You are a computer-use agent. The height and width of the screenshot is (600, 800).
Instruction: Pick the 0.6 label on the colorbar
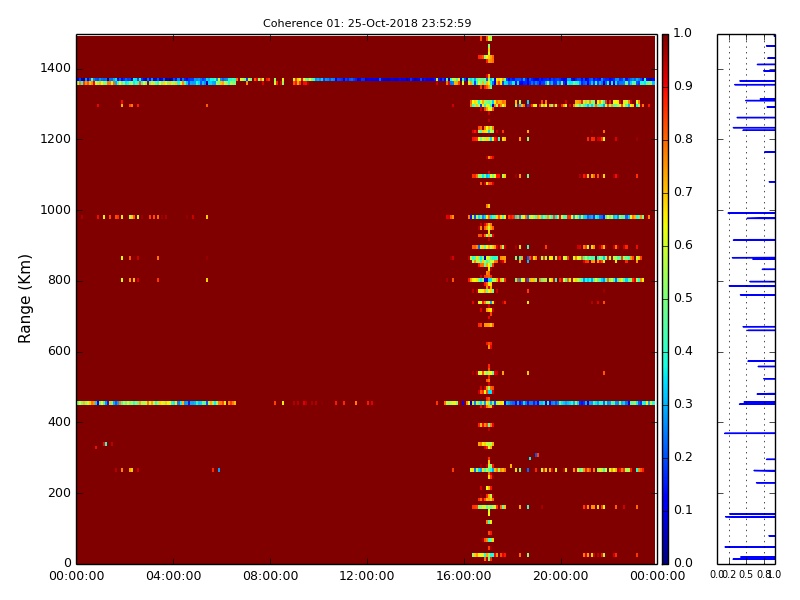click(x=683, y=245)
